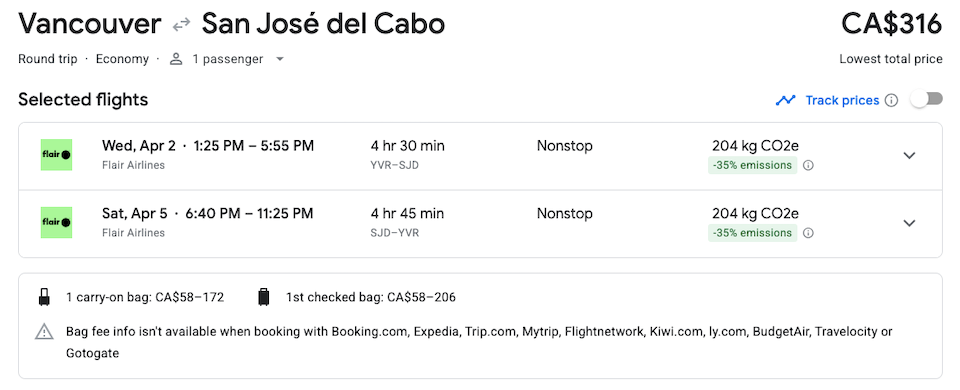The image size is (960, 390).
Task: Click the Track prices info icon
Action: tap(892, 100)
